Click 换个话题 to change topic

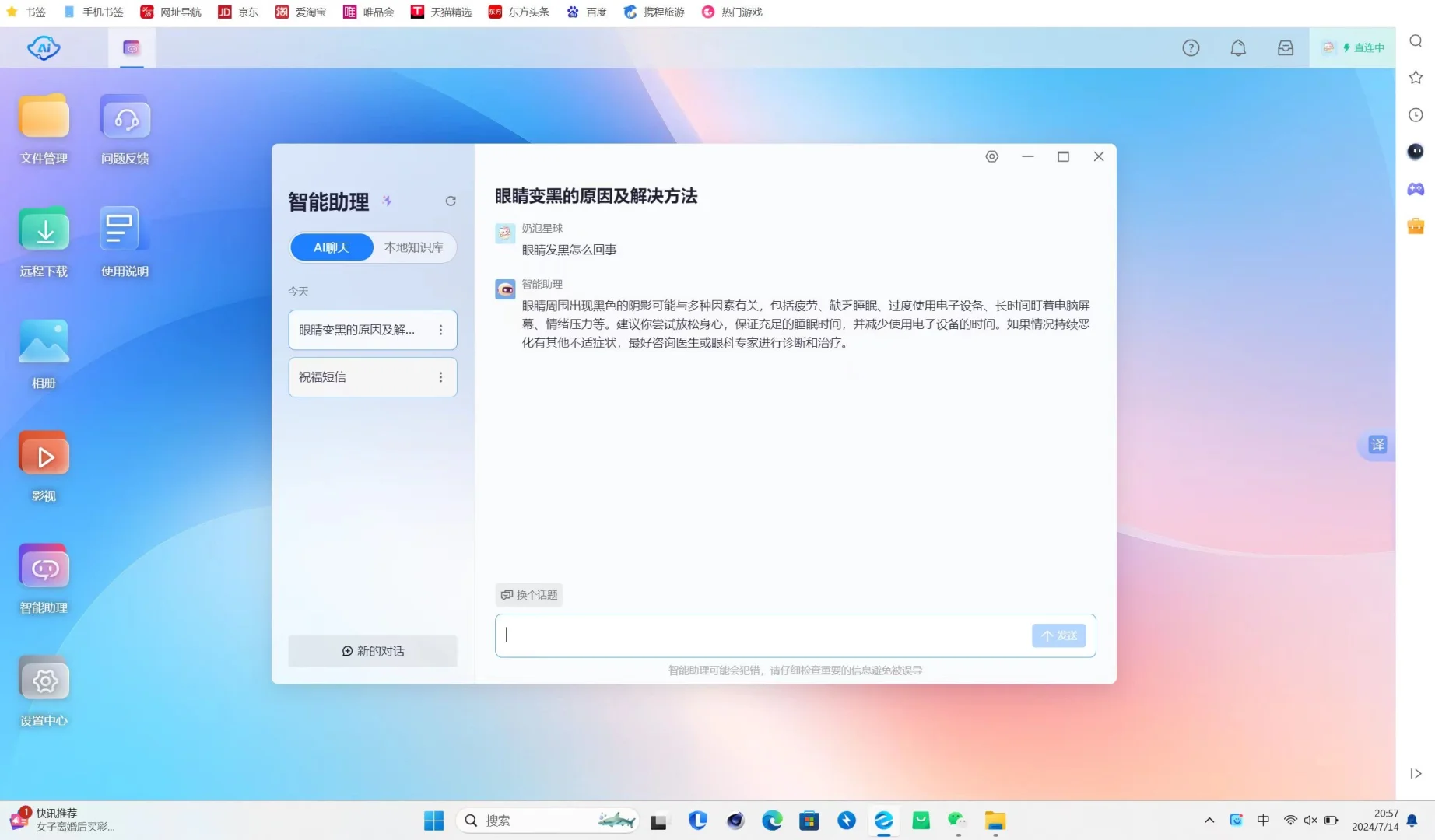tap(528, 594)
